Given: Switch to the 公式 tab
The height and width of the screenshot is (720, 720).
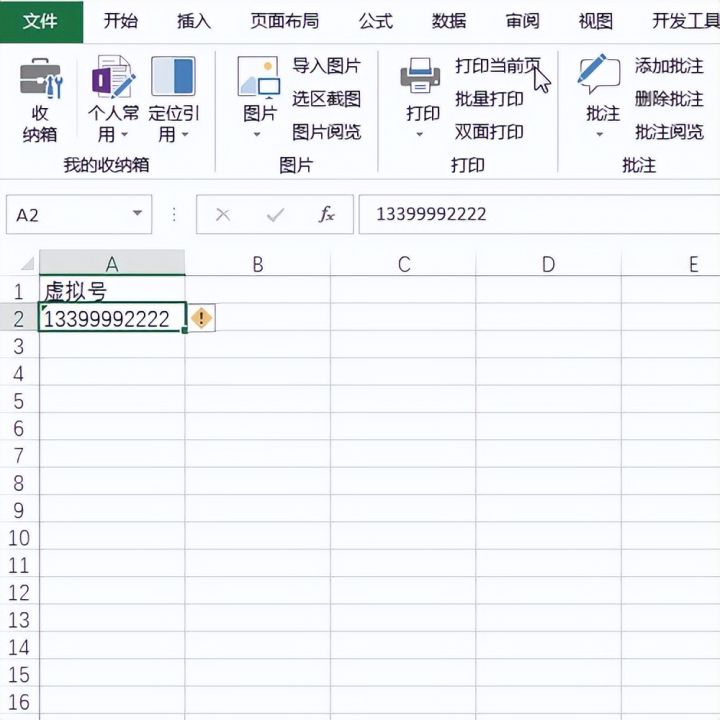Looking at the screenshot, I should 376,21.
